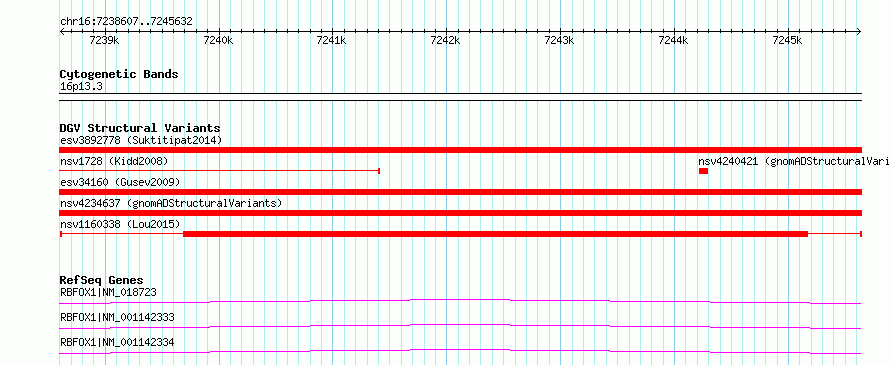This screenshot has height=365, width=890.
Task: Click the 7240k ruler tick label
Action: click(218, 40)
